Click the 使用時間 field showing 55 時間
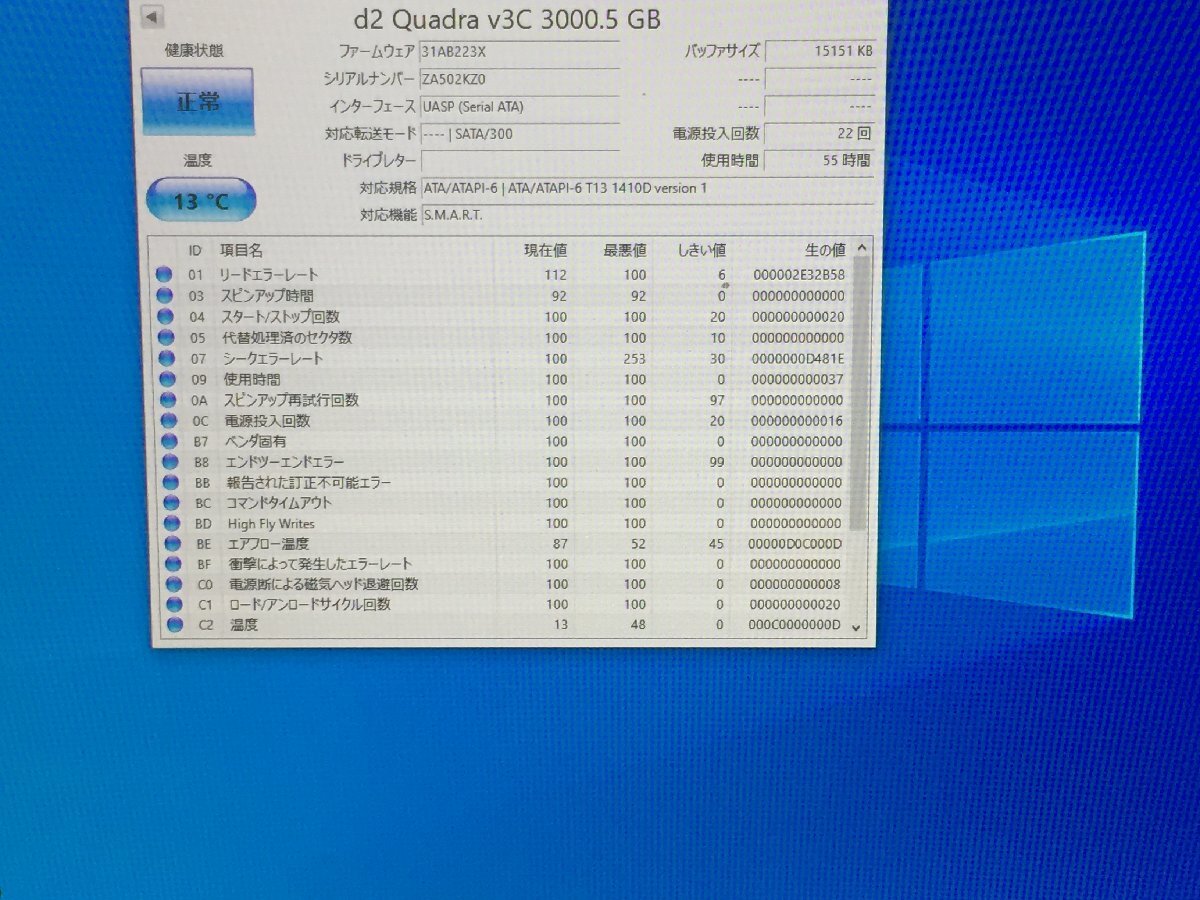The width and height of the screenshot is (1200, 900). coord(820,160)
